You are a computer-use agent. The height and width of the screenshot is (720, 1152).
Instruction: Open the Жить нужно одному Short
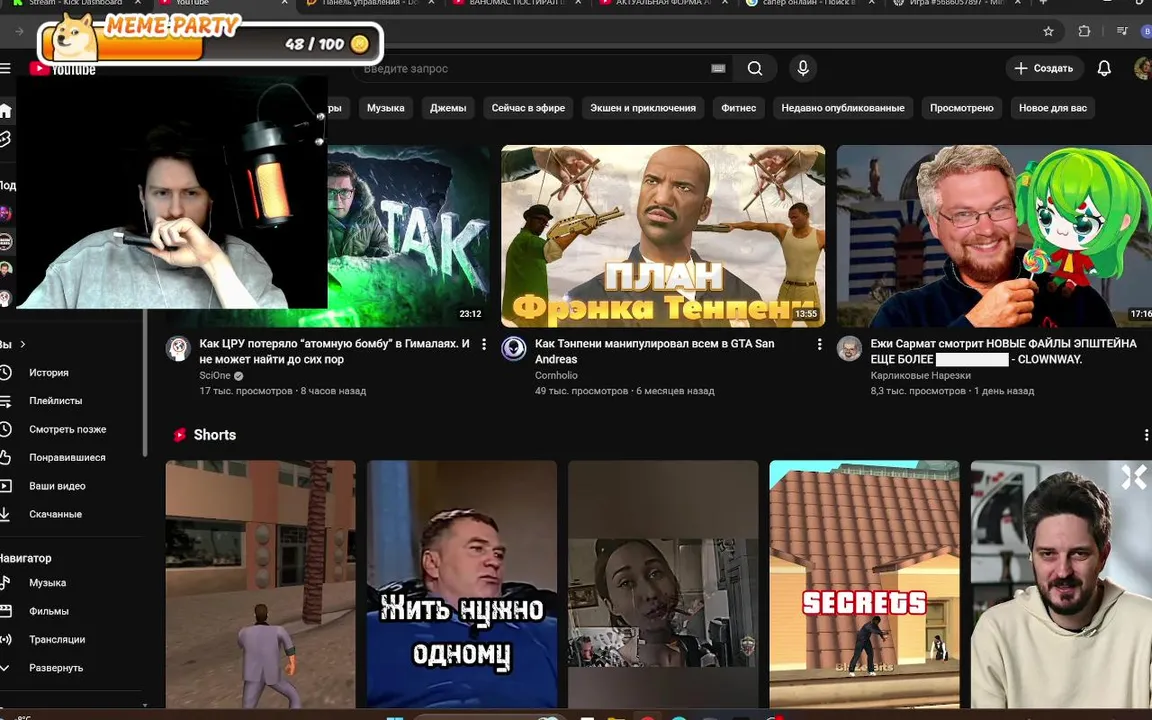461,584
